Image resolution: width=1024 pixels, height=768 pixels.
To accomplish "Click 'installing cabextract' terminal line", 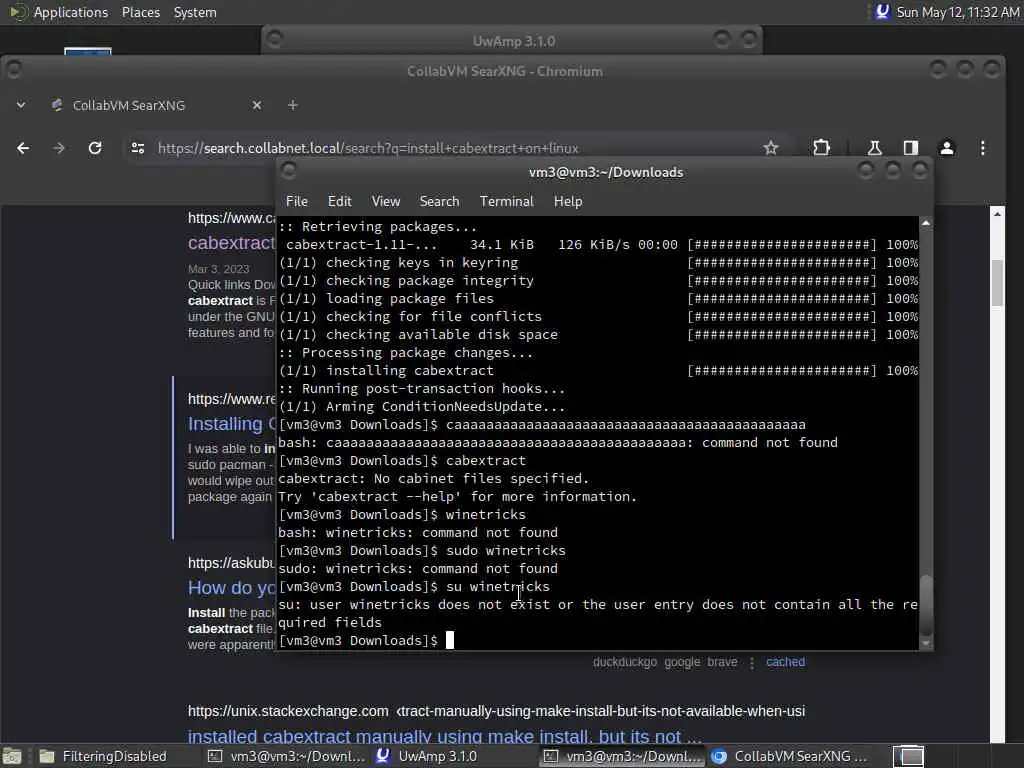I will pos(386,370).
